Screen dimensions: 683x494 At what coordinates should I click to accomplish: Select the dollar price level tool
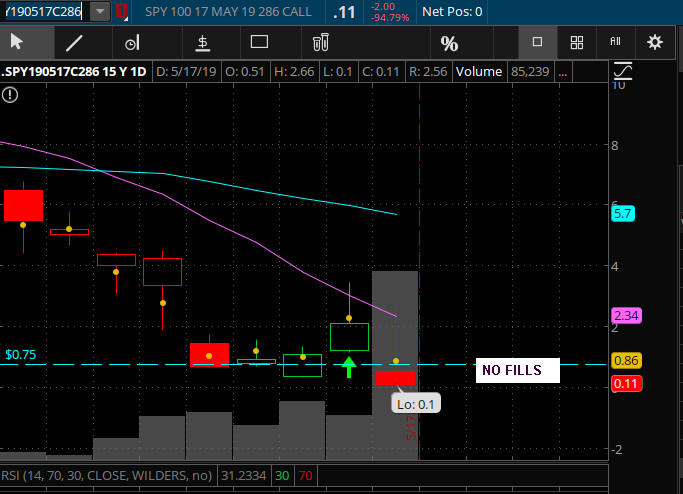pos(202,42)
